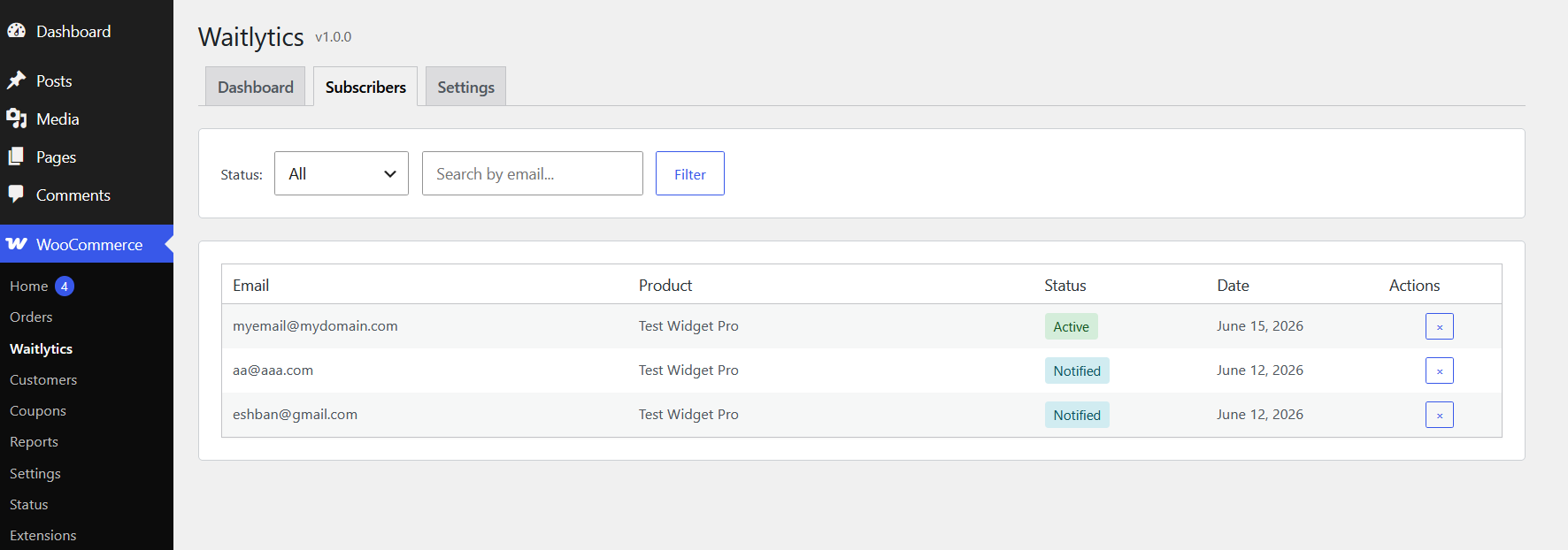Open WooCommerce Status in sidebar submenu
The height and width of the screenshot is (550, 1568).
(x=29, y=504)
